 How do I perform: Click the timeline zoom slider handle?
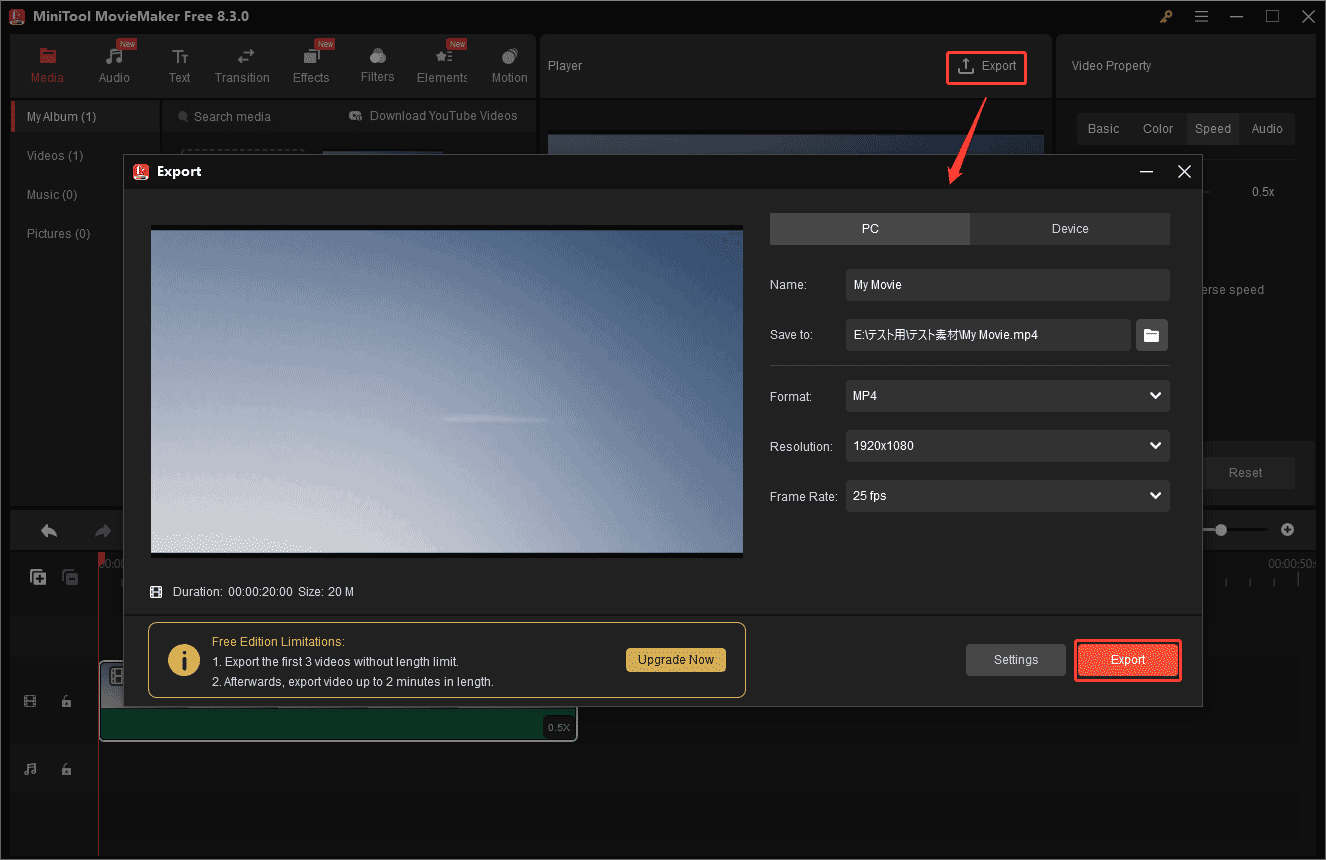click(x=1221, y=530)
